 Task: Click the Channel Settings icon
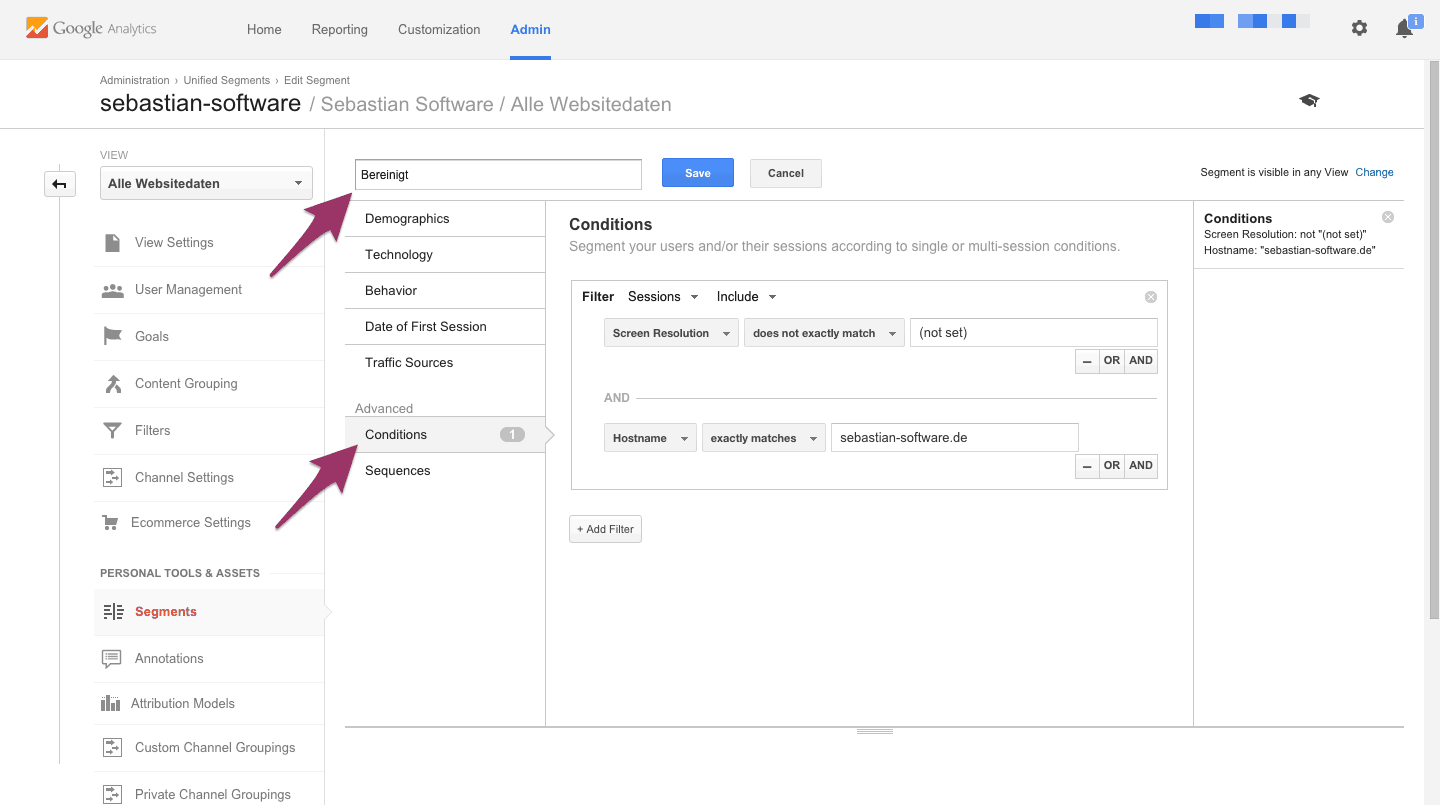(x=113, y=477)
